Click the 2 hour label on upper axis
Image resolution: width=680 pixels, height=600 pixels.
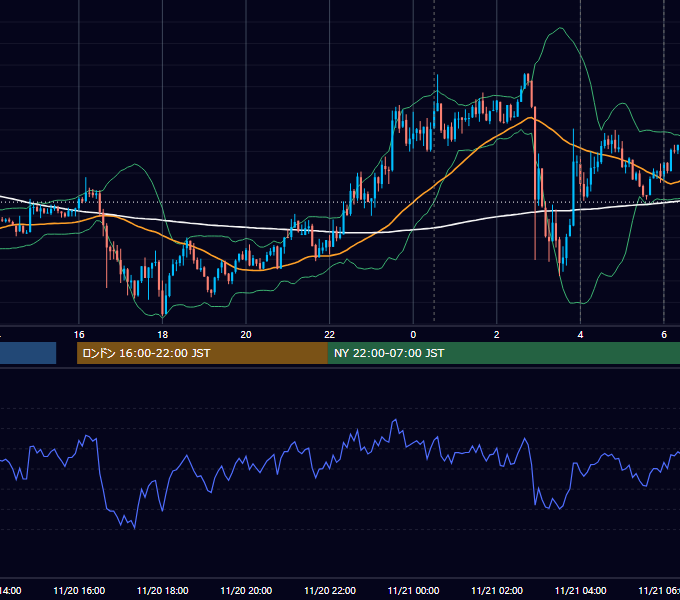pos(497,335)
